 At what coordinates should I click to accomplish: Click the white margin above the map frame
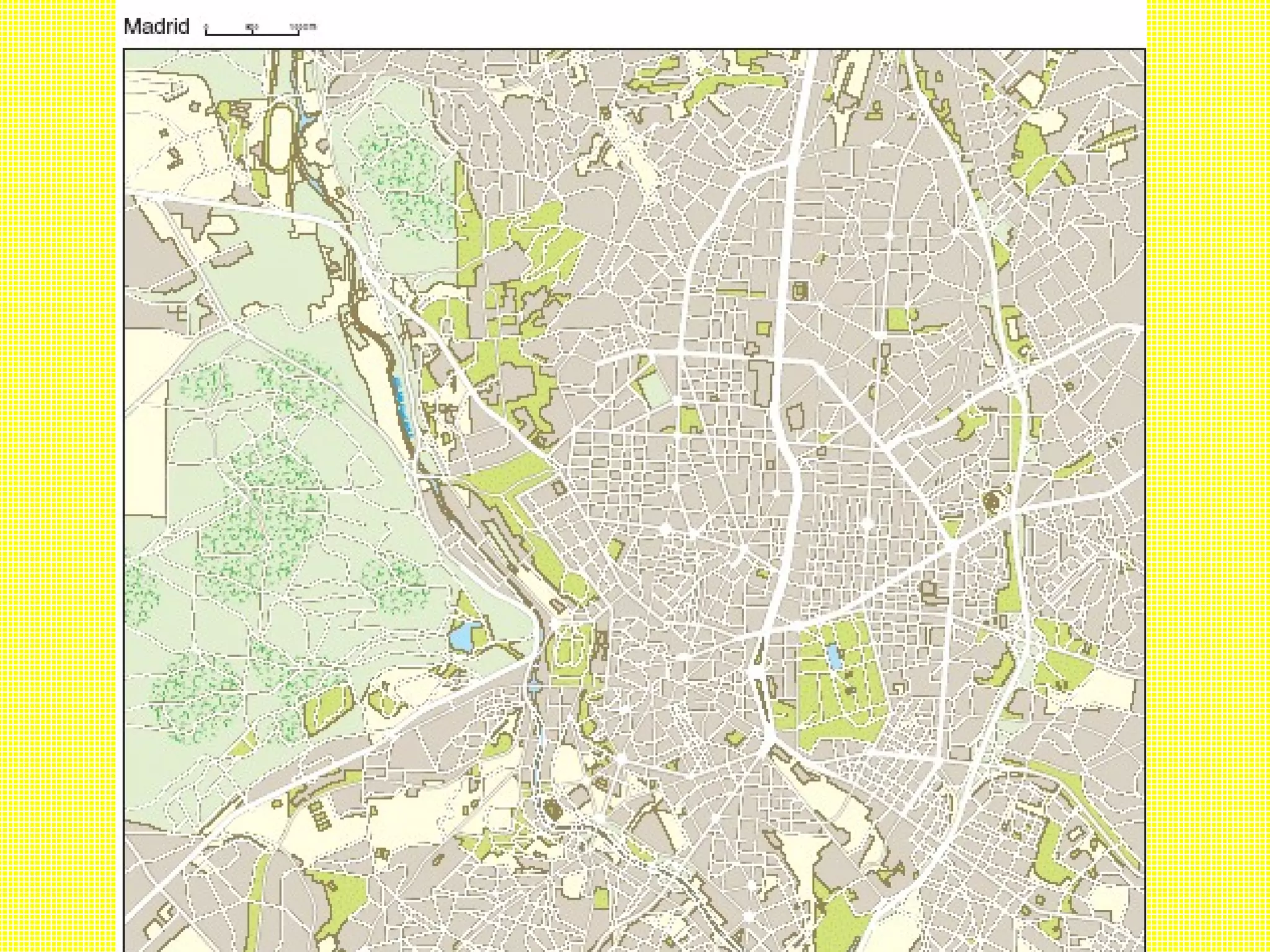click(682, 24)
